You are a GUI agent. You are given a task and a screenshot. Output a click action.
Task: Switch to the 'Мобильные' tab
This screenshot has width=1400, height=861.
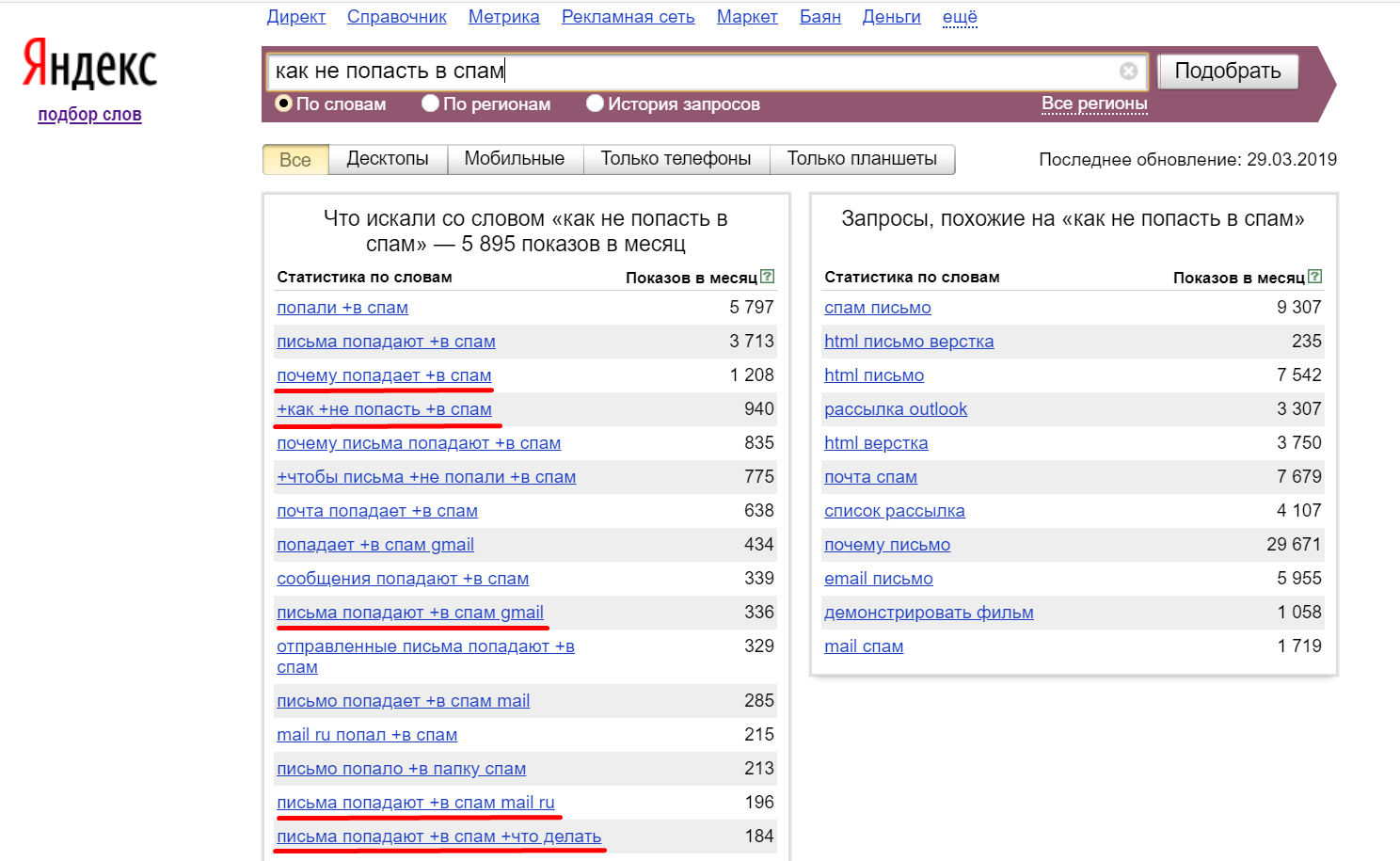(x=515, y=159)
